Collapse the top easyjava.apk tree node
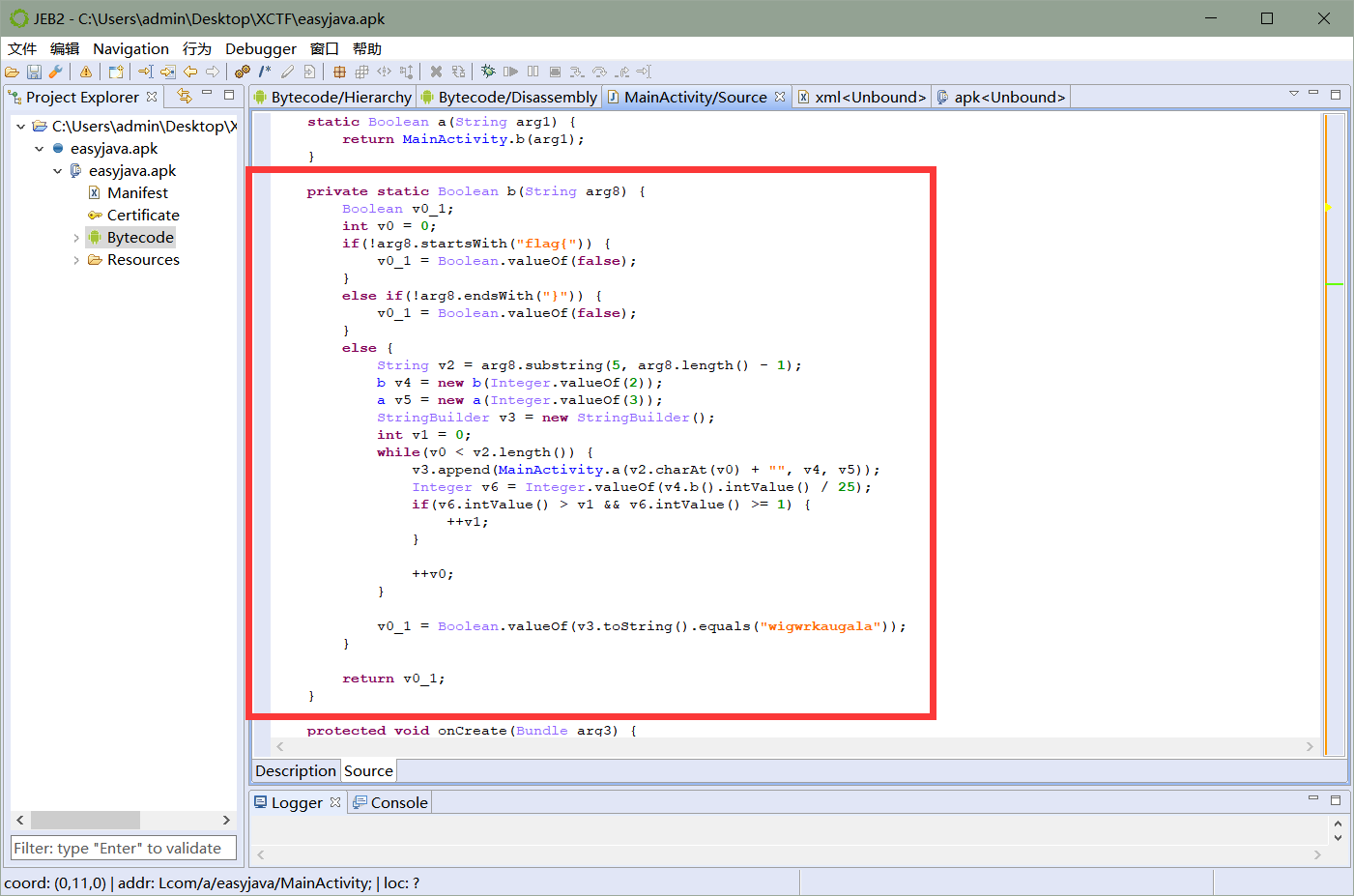The image size is (1354, 896). click(39, 149)
